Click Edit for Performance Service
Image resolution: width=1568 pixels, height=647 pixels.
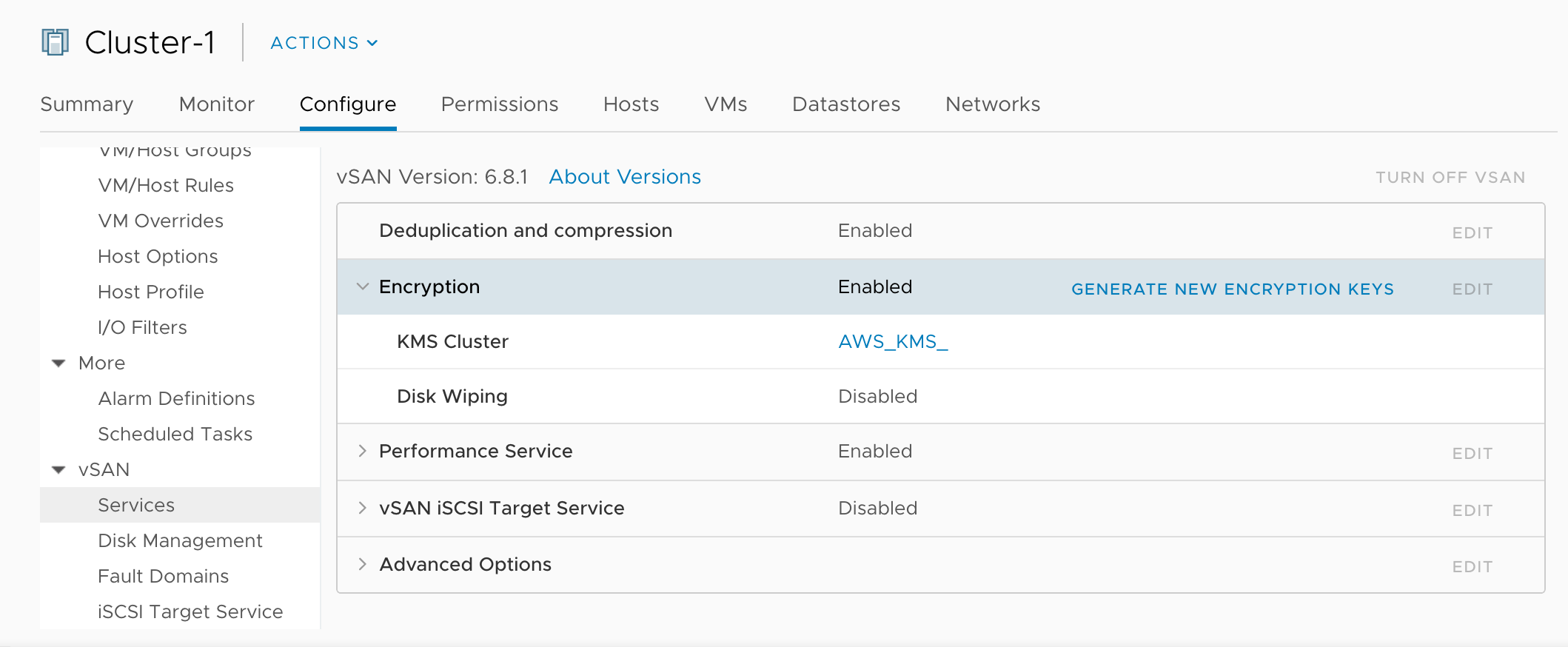point(1471,453)
